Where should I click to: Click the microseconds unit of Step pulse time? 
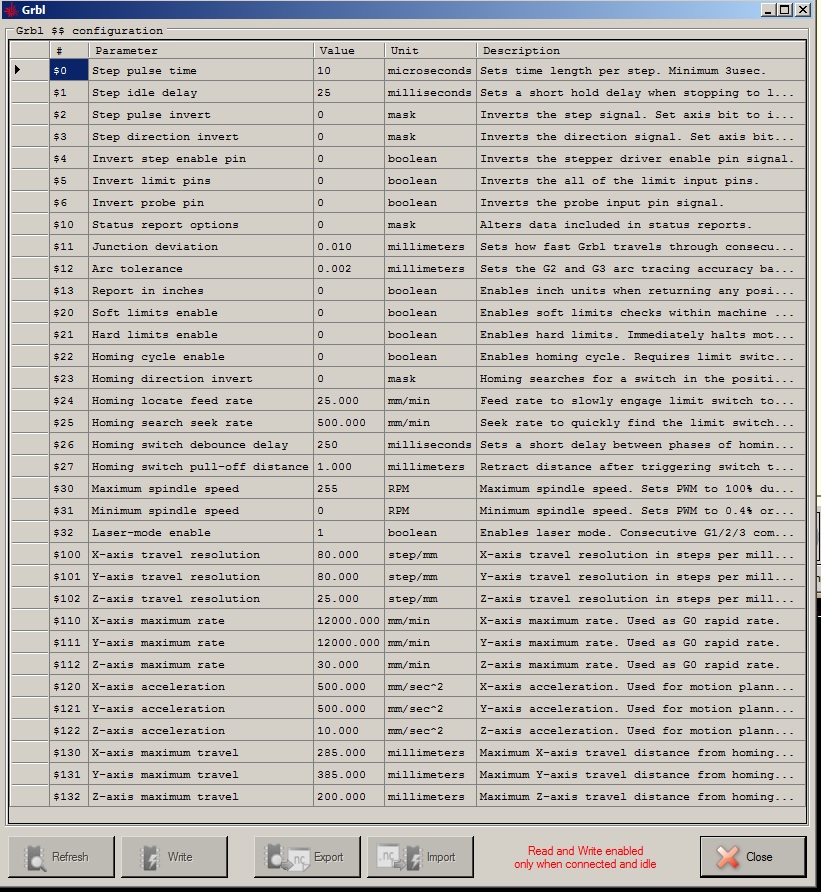point(430,70)
